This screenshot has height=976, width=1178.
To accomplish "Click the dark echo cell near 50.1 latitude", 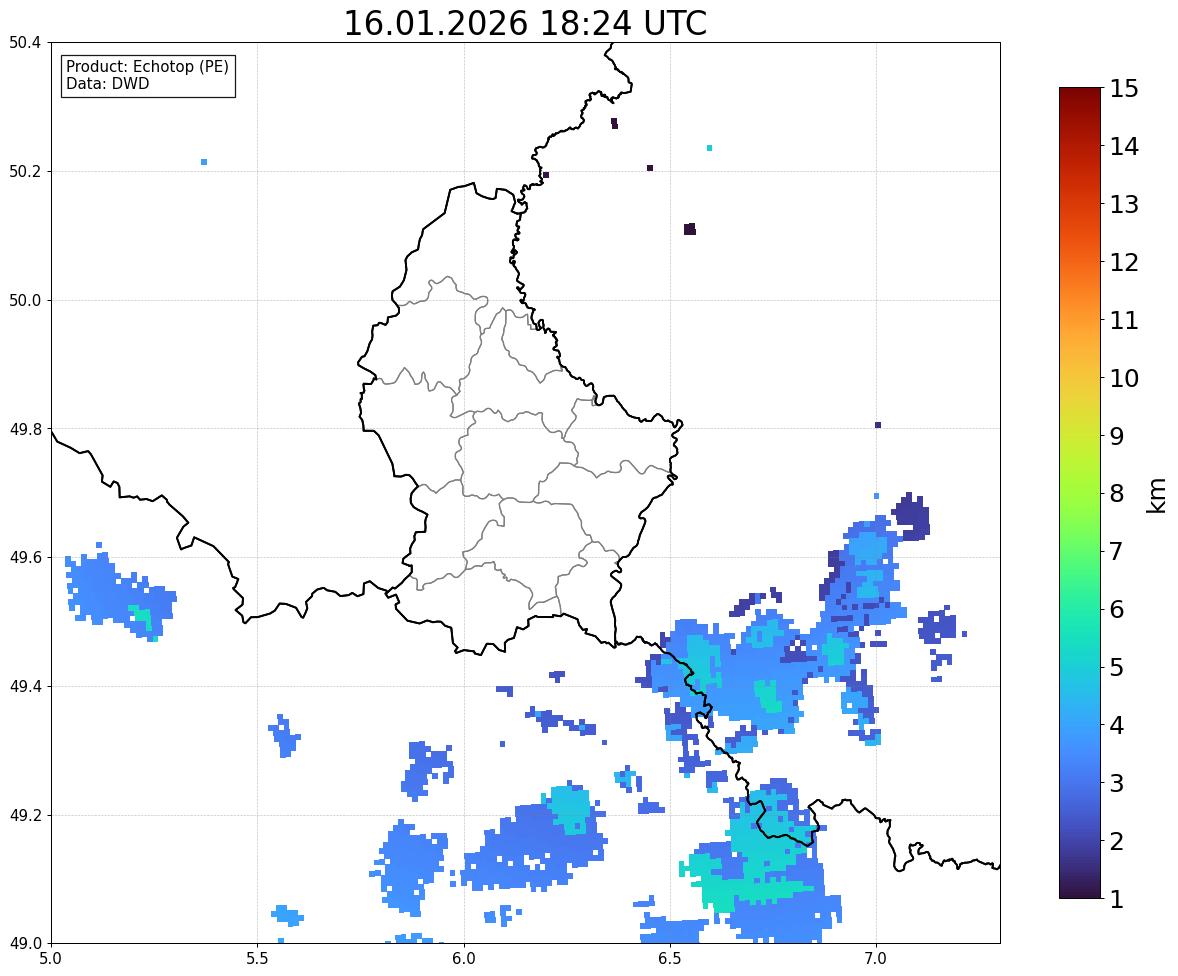I will click(x=690, y=229).
